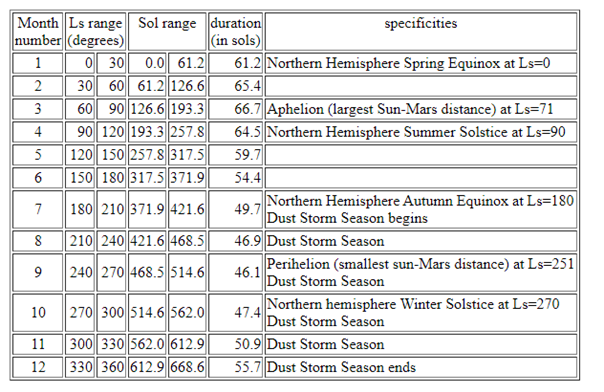The width and height of the screenshot is (604, 392).
Task: Select the Ls range (degrees) header cell
Action: [96, 32]
